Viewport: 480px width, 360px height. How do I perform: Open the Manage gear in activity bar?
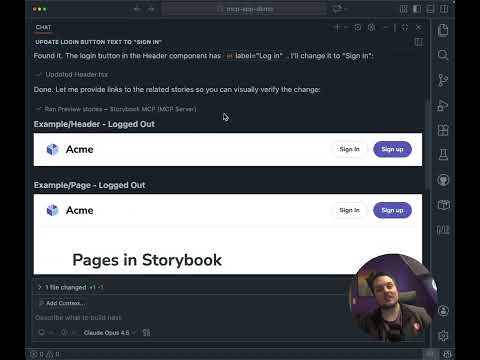click(443, 335)
